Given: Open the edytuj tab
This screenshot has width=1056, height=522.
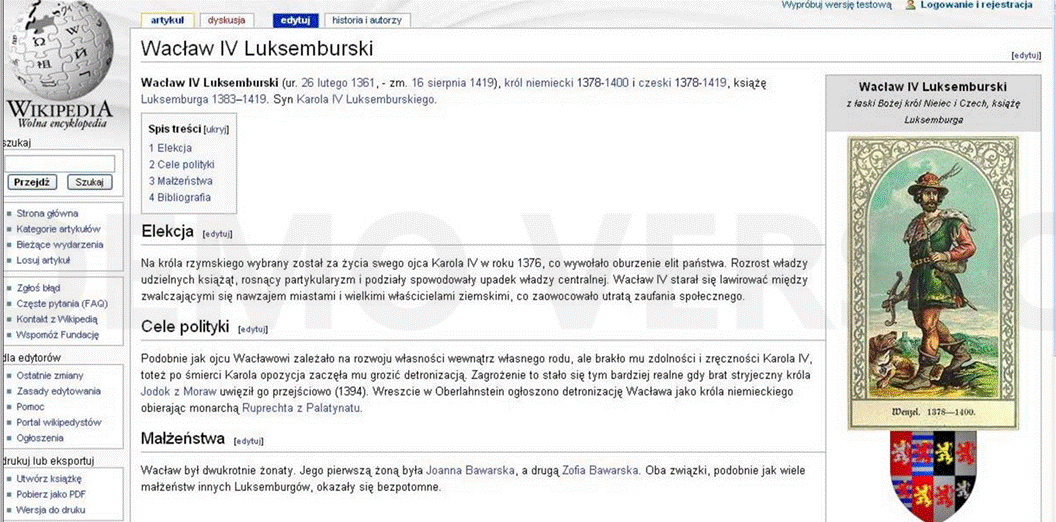Looking at the screenshot, I should point(295,20).
